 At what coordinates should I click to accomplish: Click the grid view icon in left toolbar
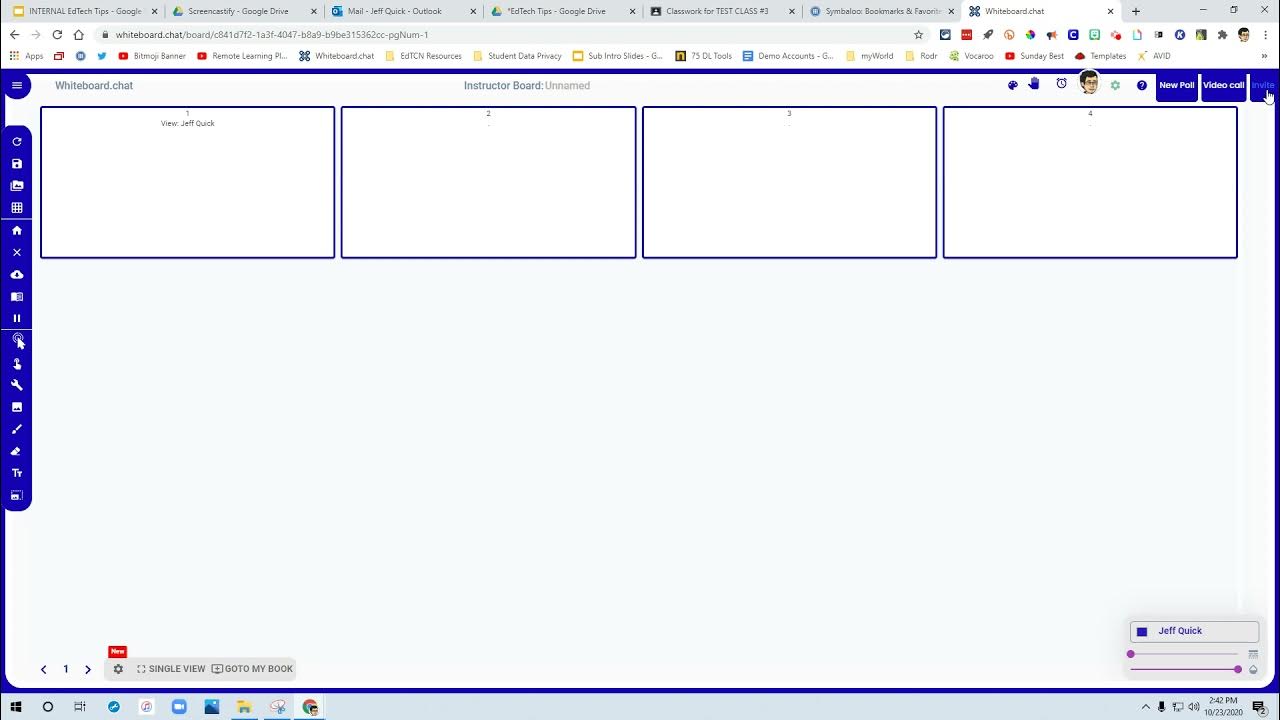[x=16, y=208]
